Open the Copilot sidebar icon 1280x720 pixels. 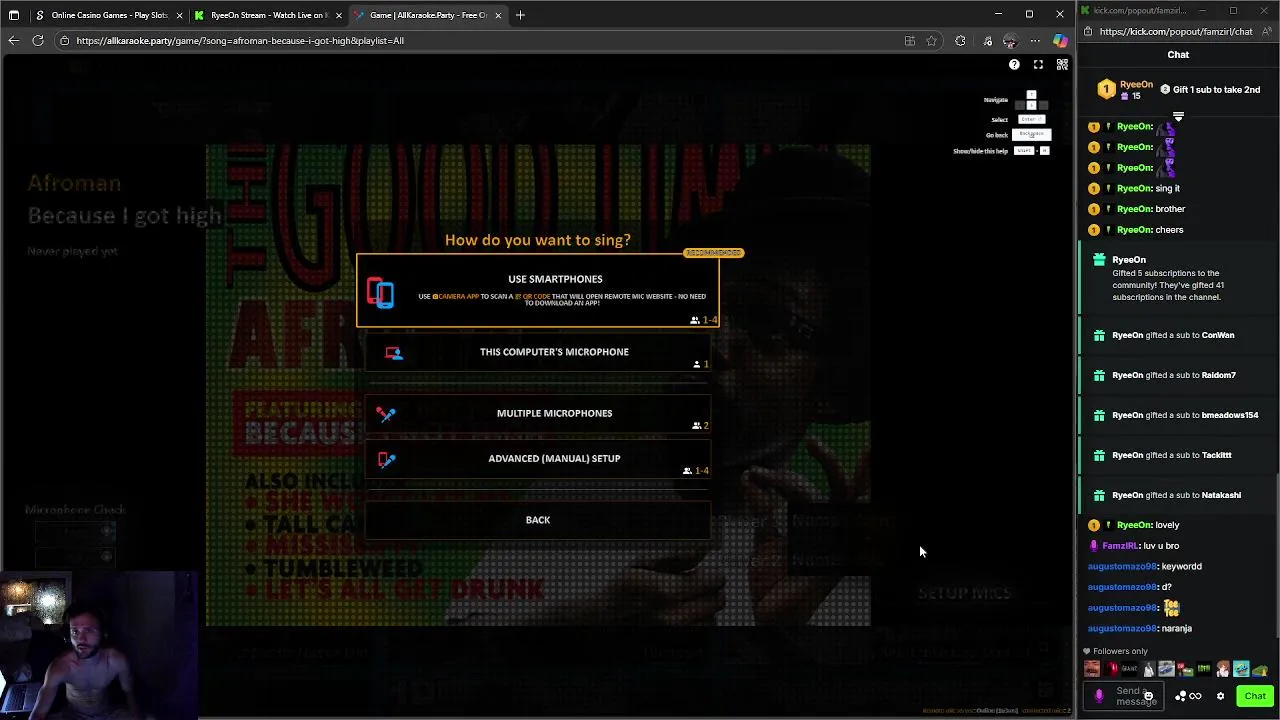(x=1060, y=41)
